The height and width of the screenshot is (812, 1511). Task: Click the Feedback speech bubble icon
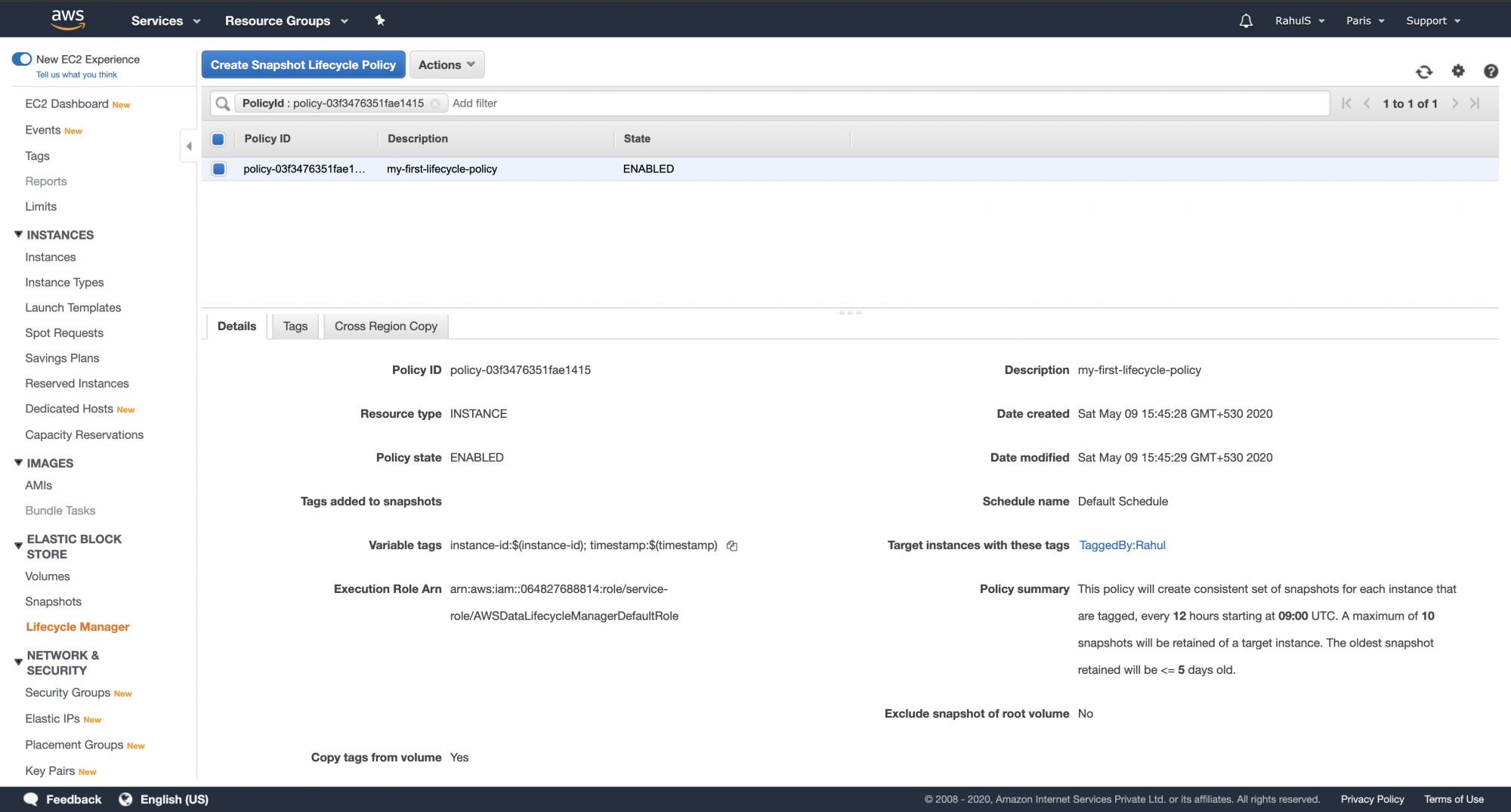point(31,798)
